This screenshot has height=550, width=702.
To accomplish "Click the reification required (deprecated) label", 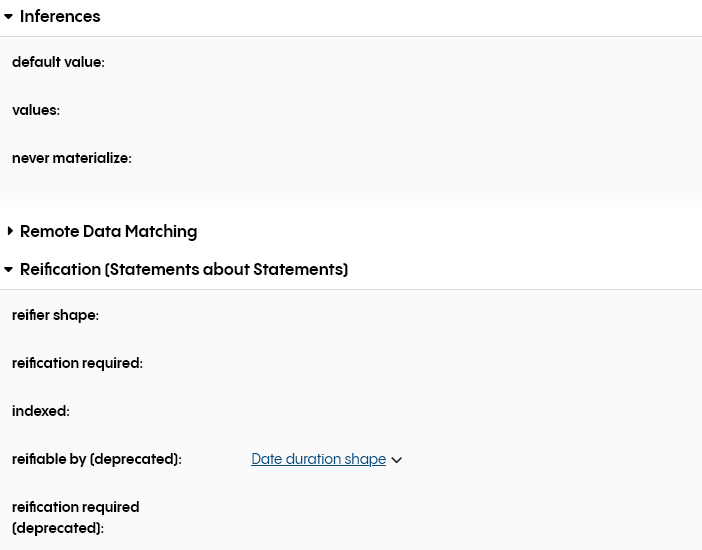I will click(x=75, y=517).
